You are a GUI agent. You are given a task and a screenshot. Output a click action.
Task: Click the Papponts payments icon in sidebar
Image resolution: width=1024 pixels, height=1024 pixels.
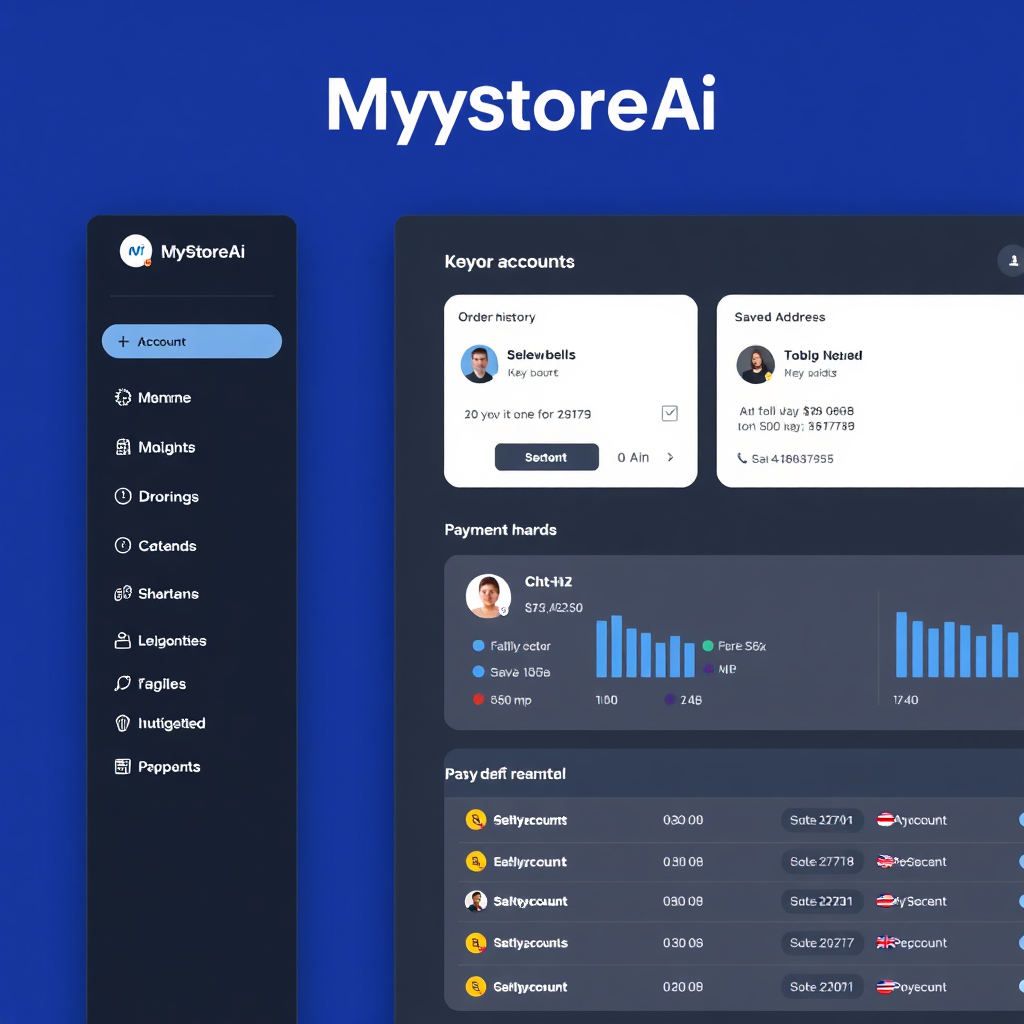click(x=121, y=766)
